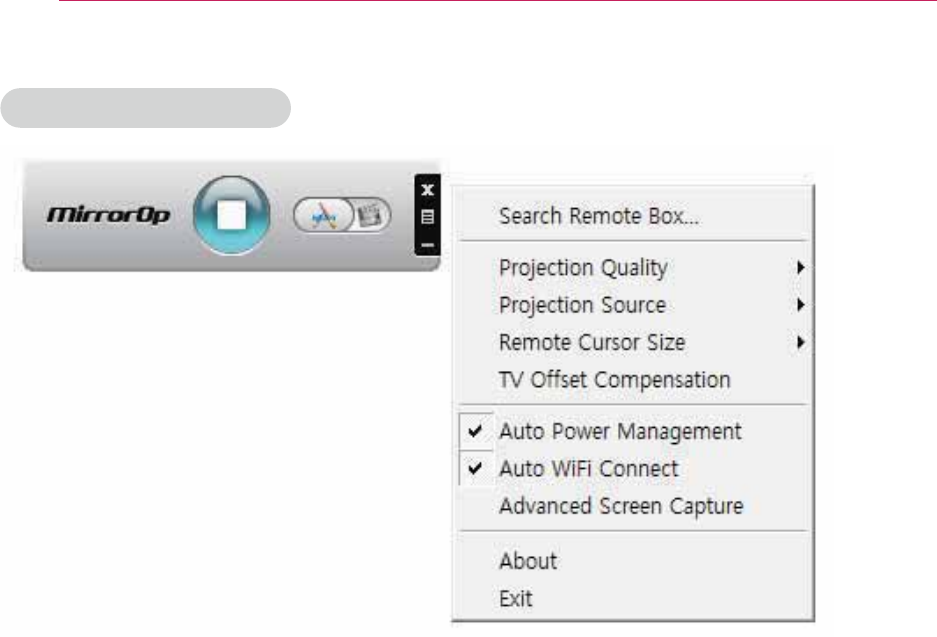Open the MirrorOp menu list icon
937x637 pixels.
(427, 214)
